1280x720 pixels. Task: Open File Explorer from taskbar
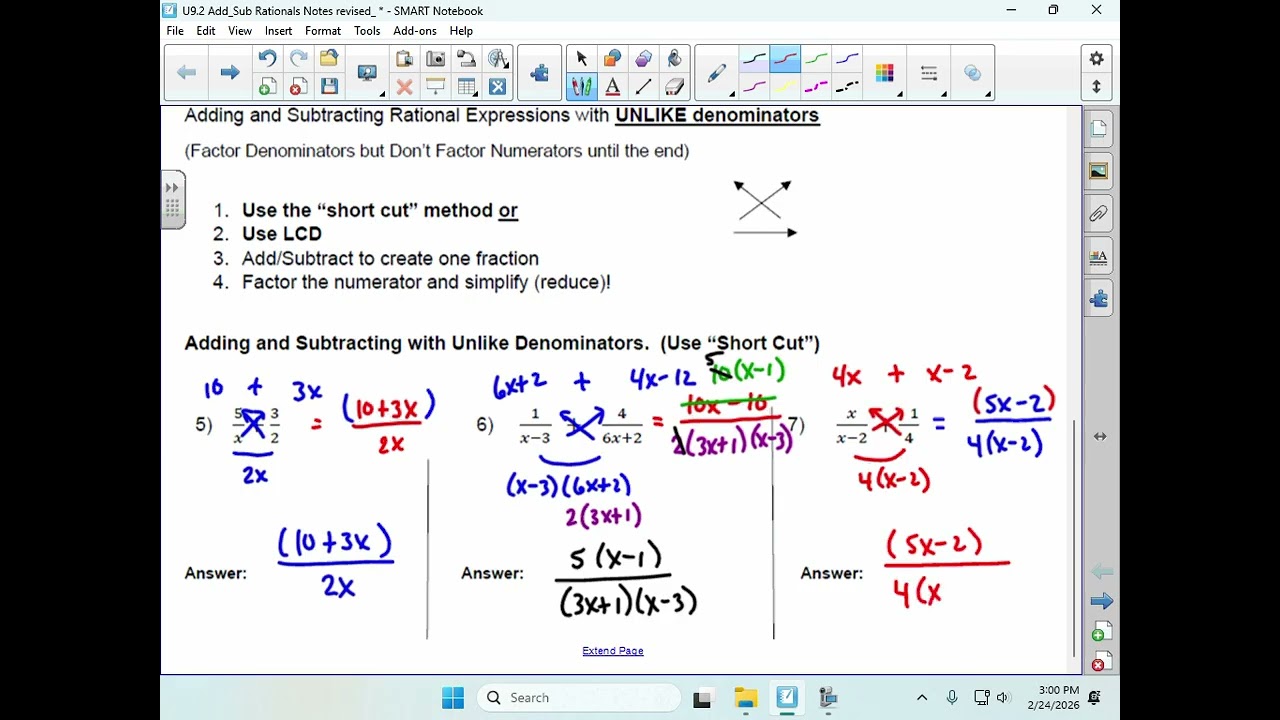[x=745, y=698]
